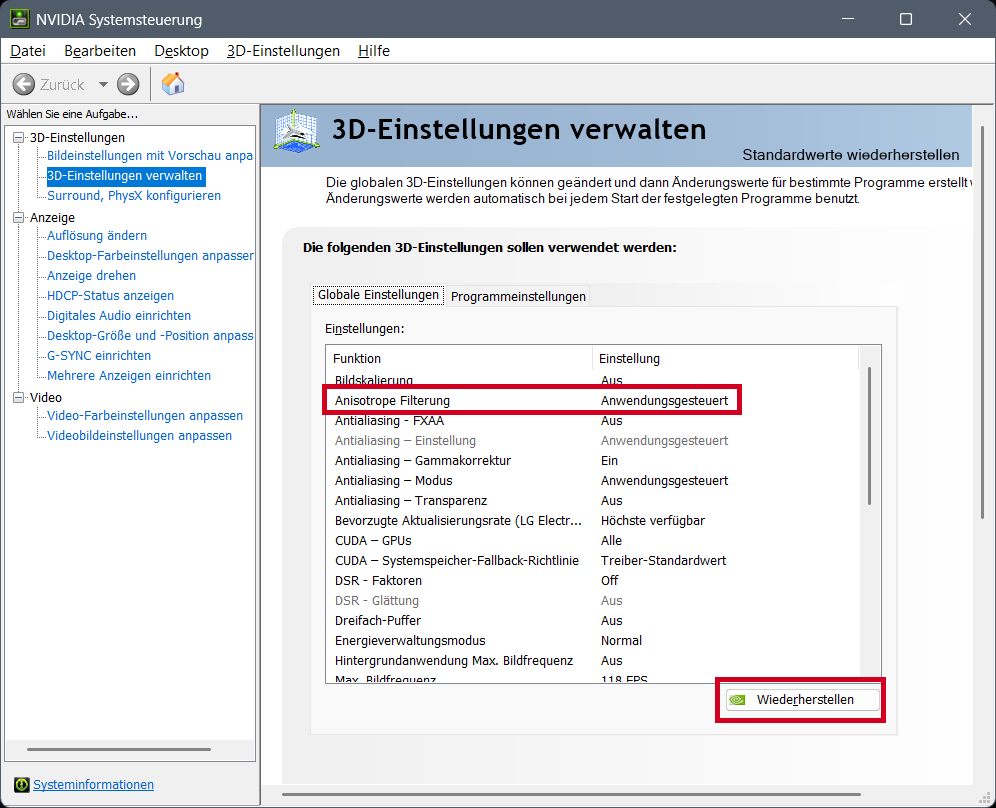Click the Back arrow icon
This screenshot has width=996, height=808.
tap(24, 84)
